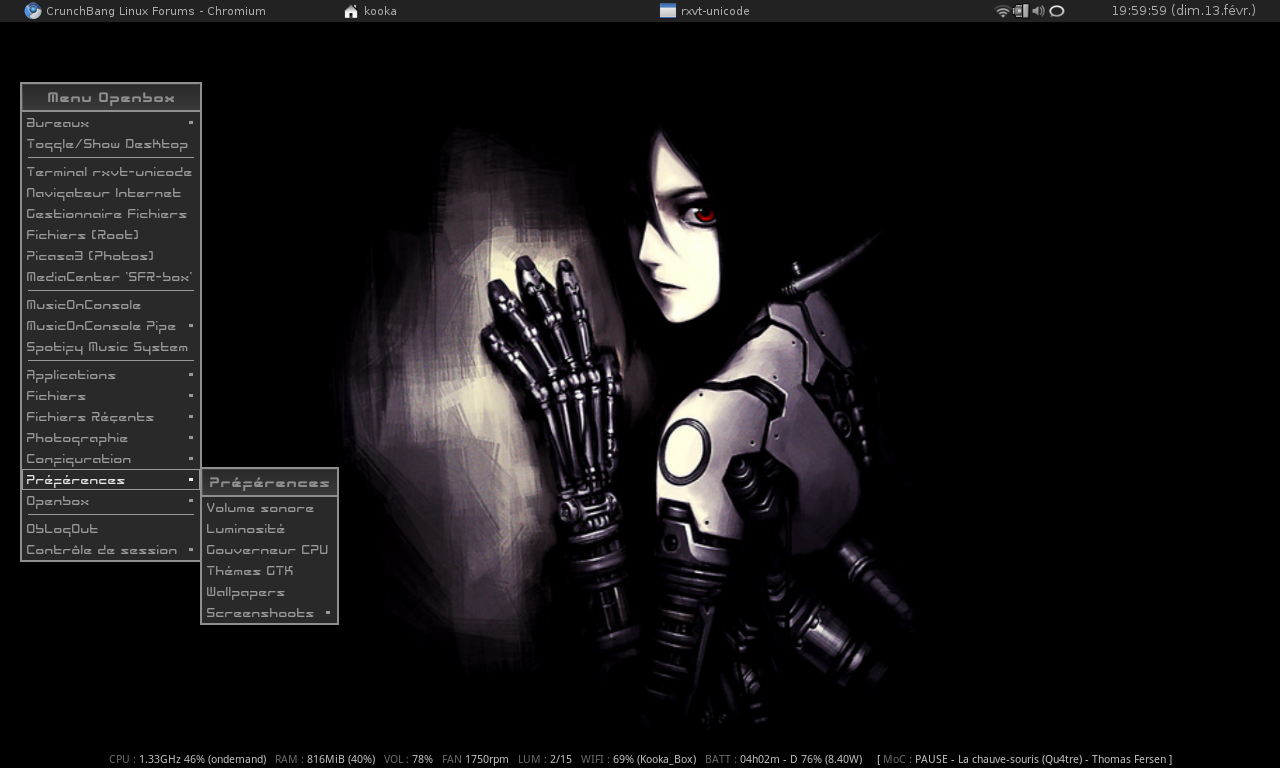Image resolution: width=1280 pixels, height=768 pixels.
Task: Open the volume speaker tray icon
Action: pyautogui.click(x=1038, y=11)
